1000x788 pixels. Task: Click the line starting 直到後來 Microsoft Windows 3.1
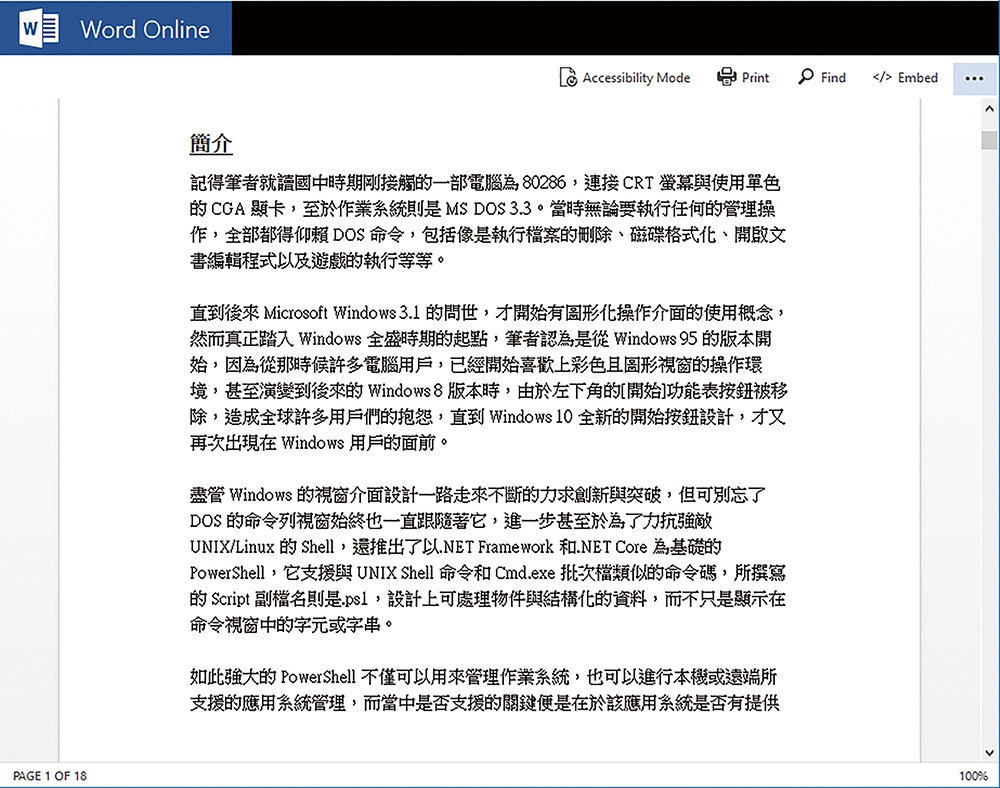[x=488, y=312]
